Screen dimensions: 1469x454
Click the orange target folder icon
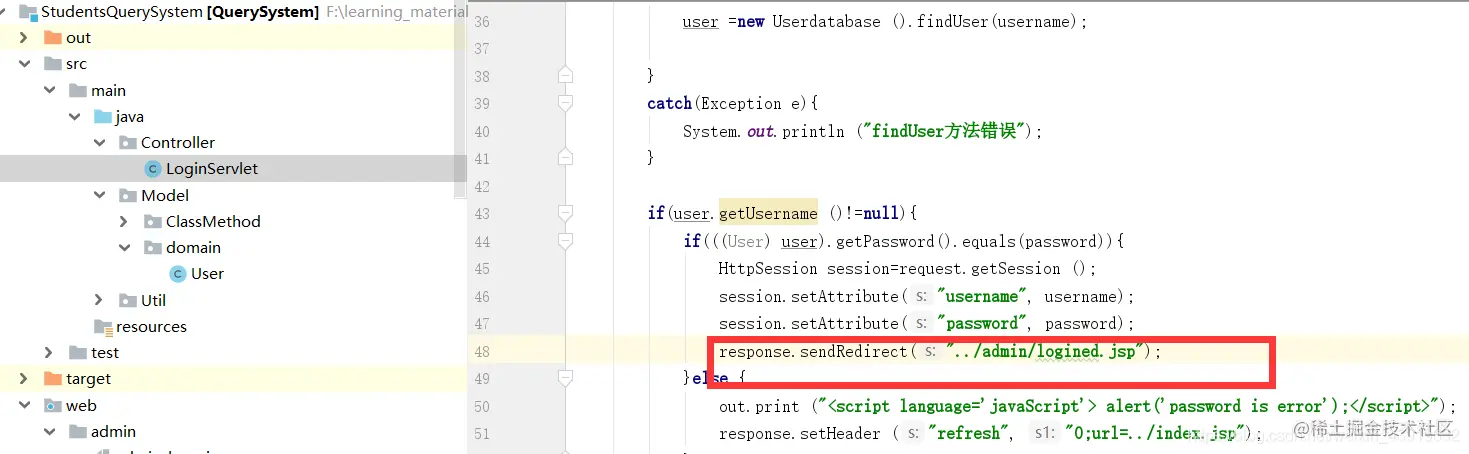click(x=53, y=379)
